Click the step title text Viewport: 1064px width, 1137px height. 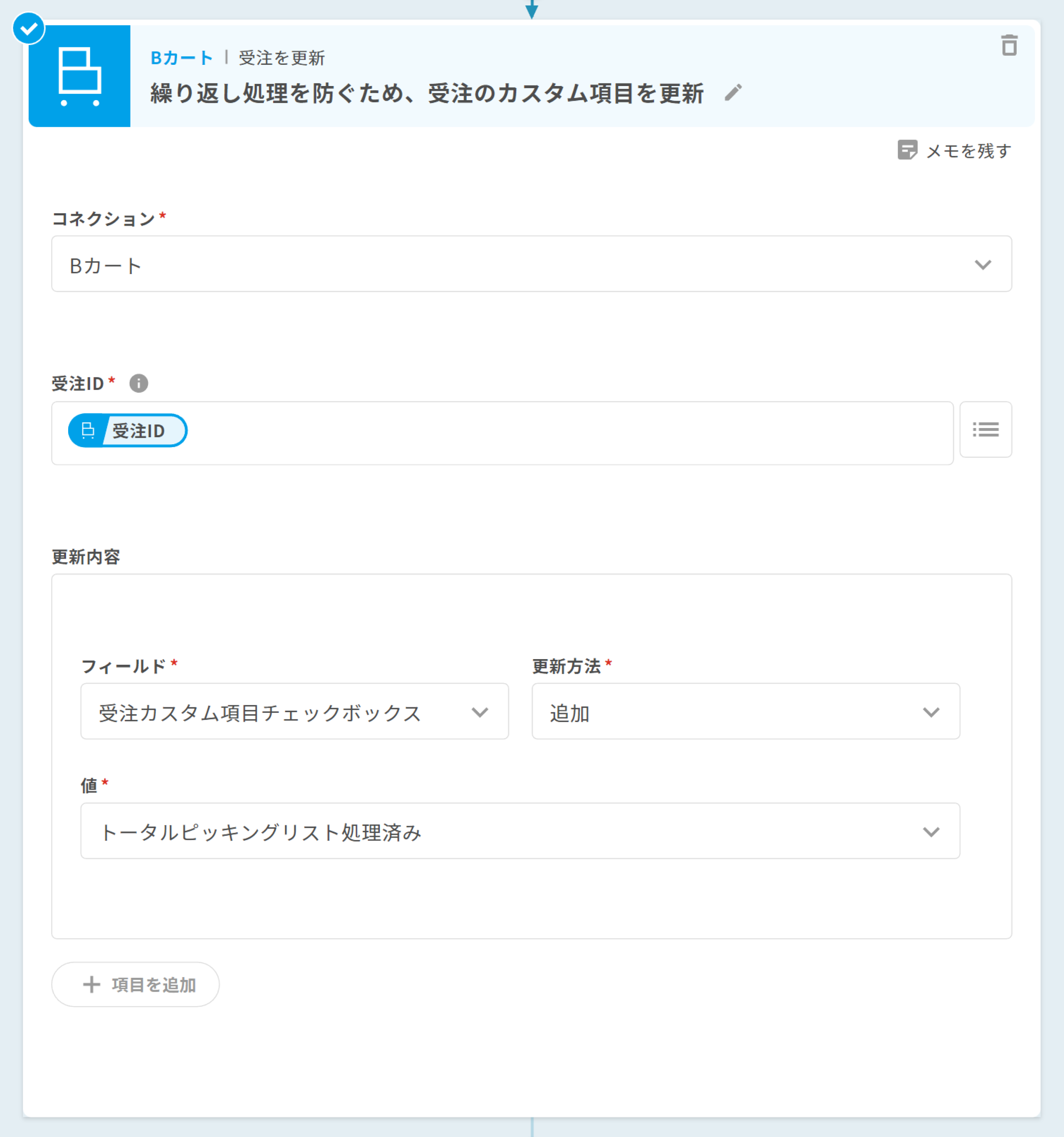point(427,93)
